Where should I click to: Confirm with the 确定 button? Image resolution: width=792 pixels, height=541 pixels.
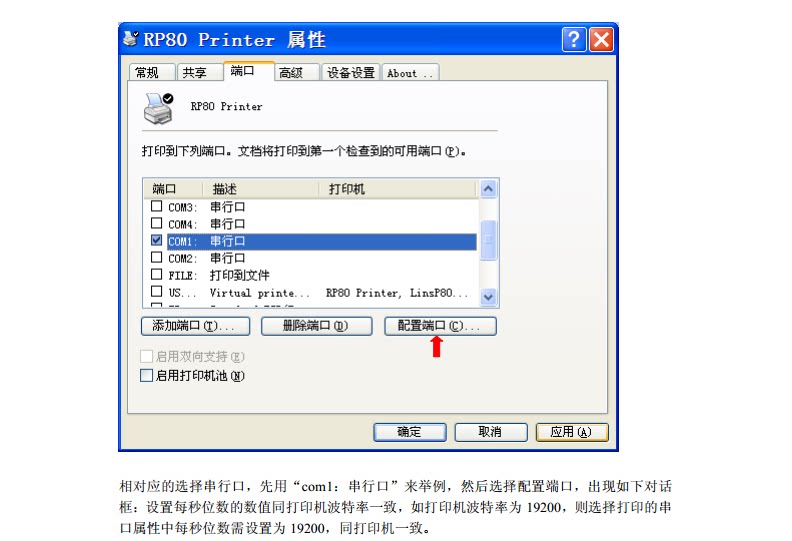coord(410,432)
